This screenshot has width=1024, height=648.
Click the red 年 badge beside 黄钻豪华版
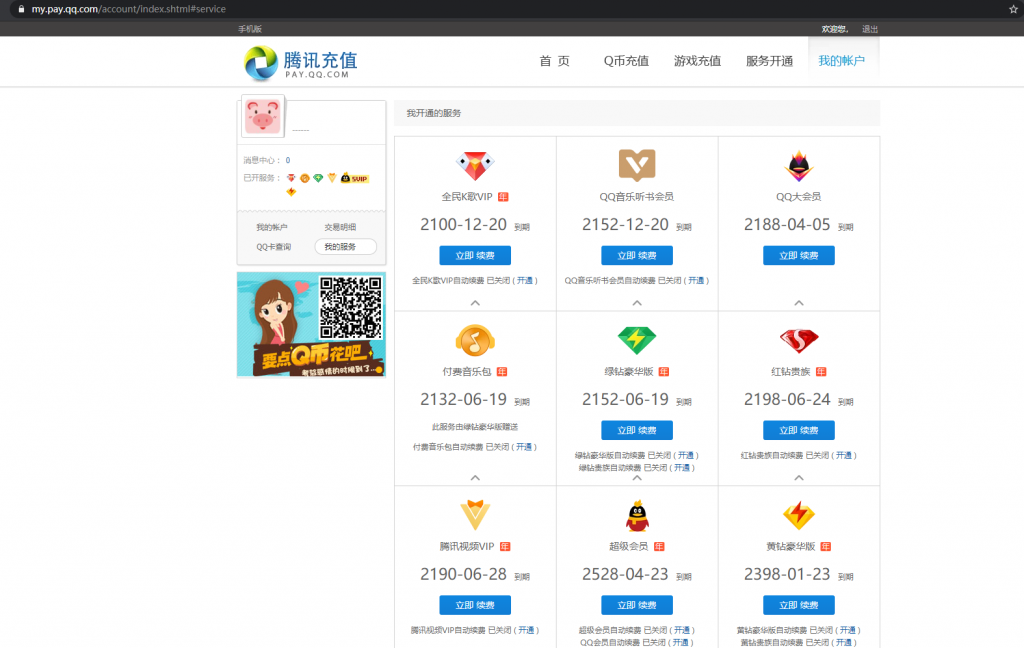826,547
